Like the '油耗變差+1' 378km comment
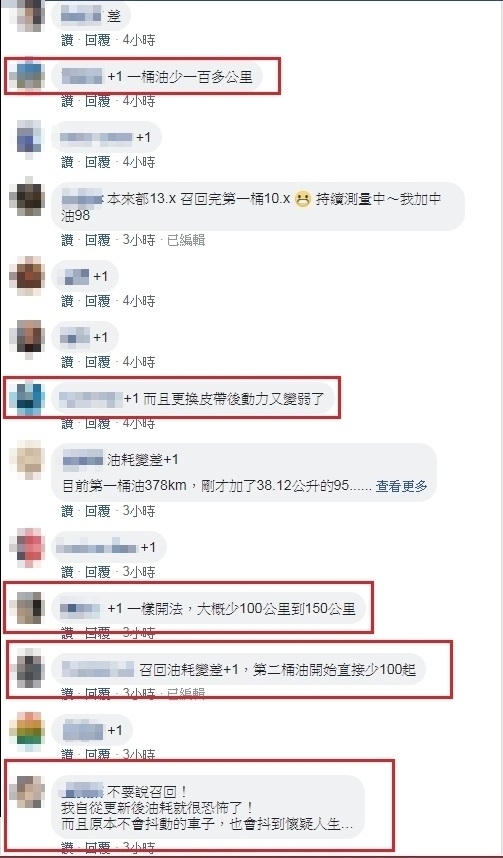 coord(67,511)
